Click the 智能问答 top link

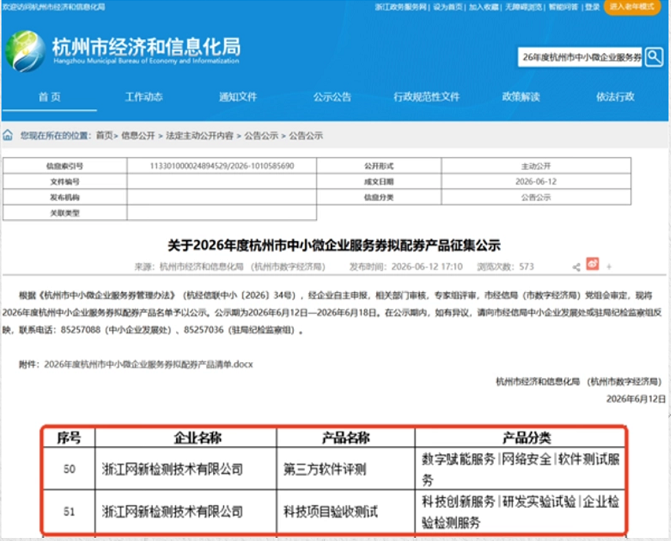coord(563,7)
